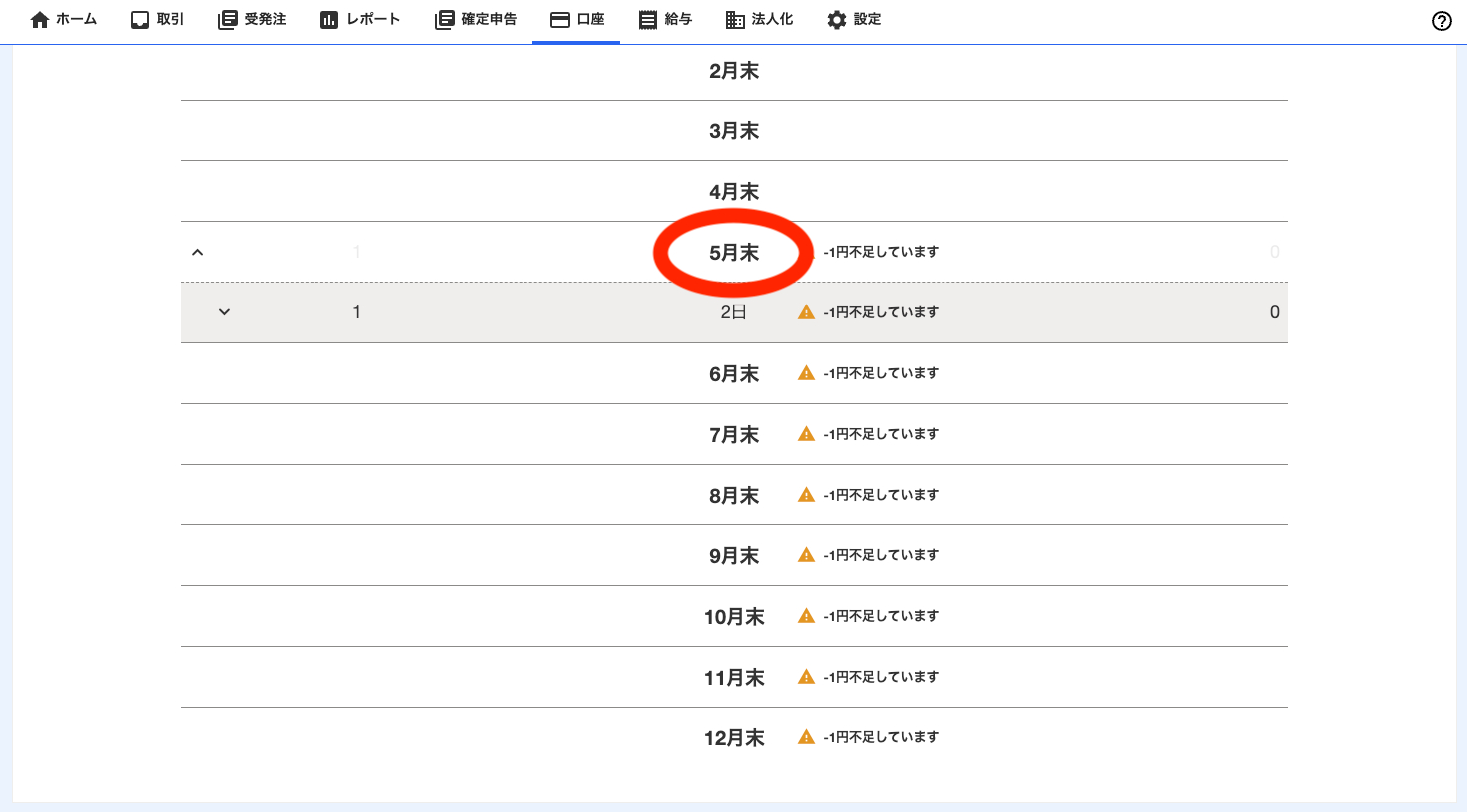The height and width of the screenshot is (812, 1467).
Task: Click the レポート chart icon
Action: pyautogui.click(x=329, y=20)
